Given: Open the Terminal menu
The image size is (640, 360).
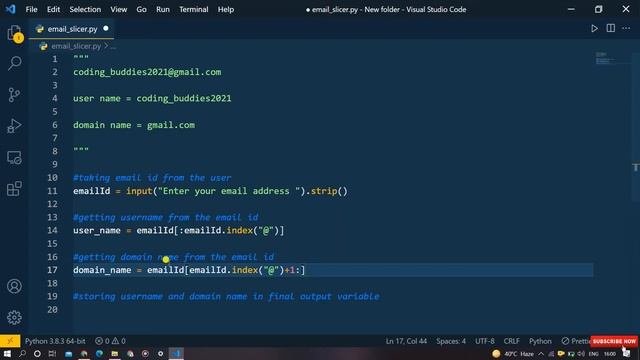Looking at the screenshot, I should (193, 9).
